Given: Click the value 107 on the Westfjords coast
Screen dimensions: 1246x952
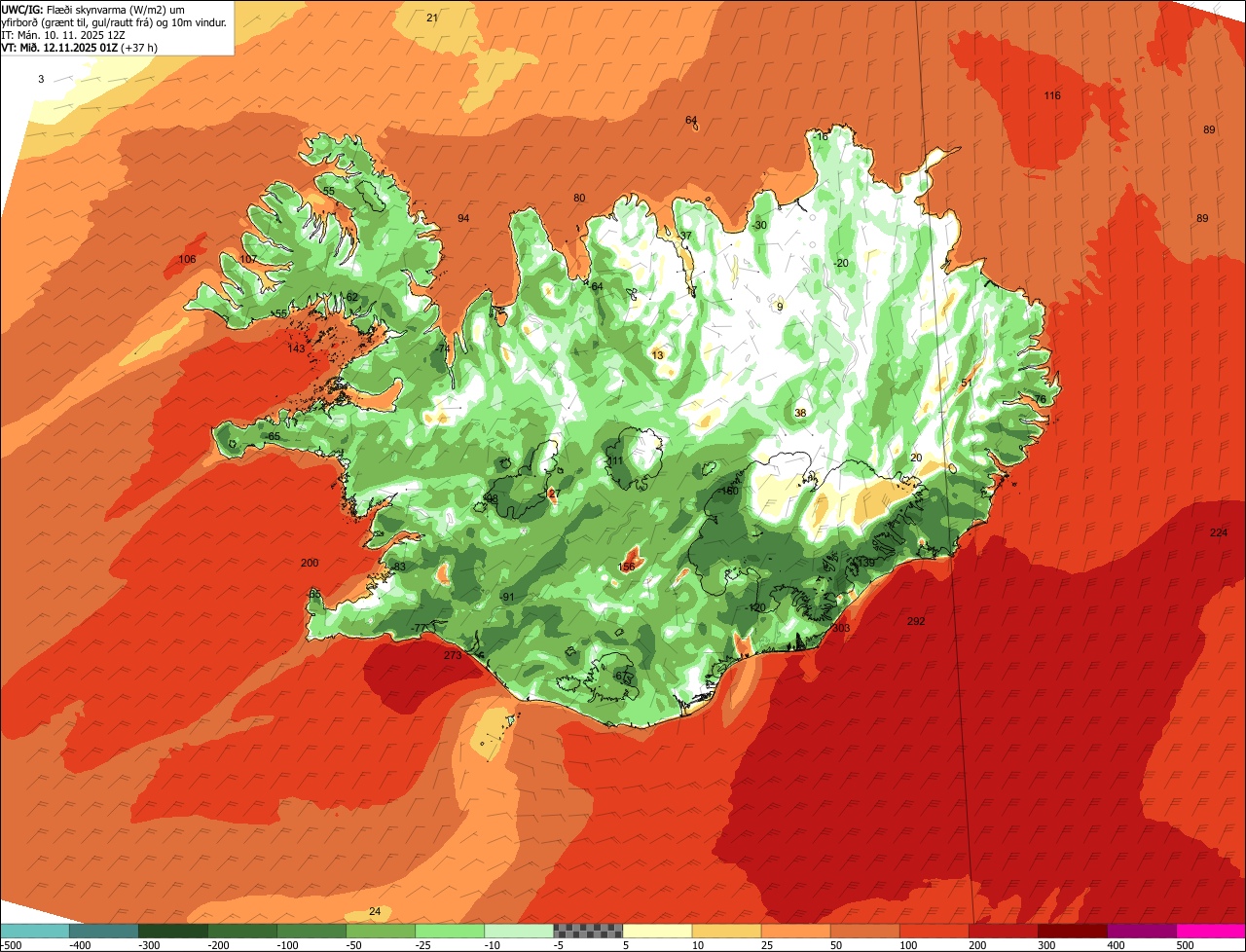Looking at the screenshot, I should pyautogui.click(x=248, y=259).
